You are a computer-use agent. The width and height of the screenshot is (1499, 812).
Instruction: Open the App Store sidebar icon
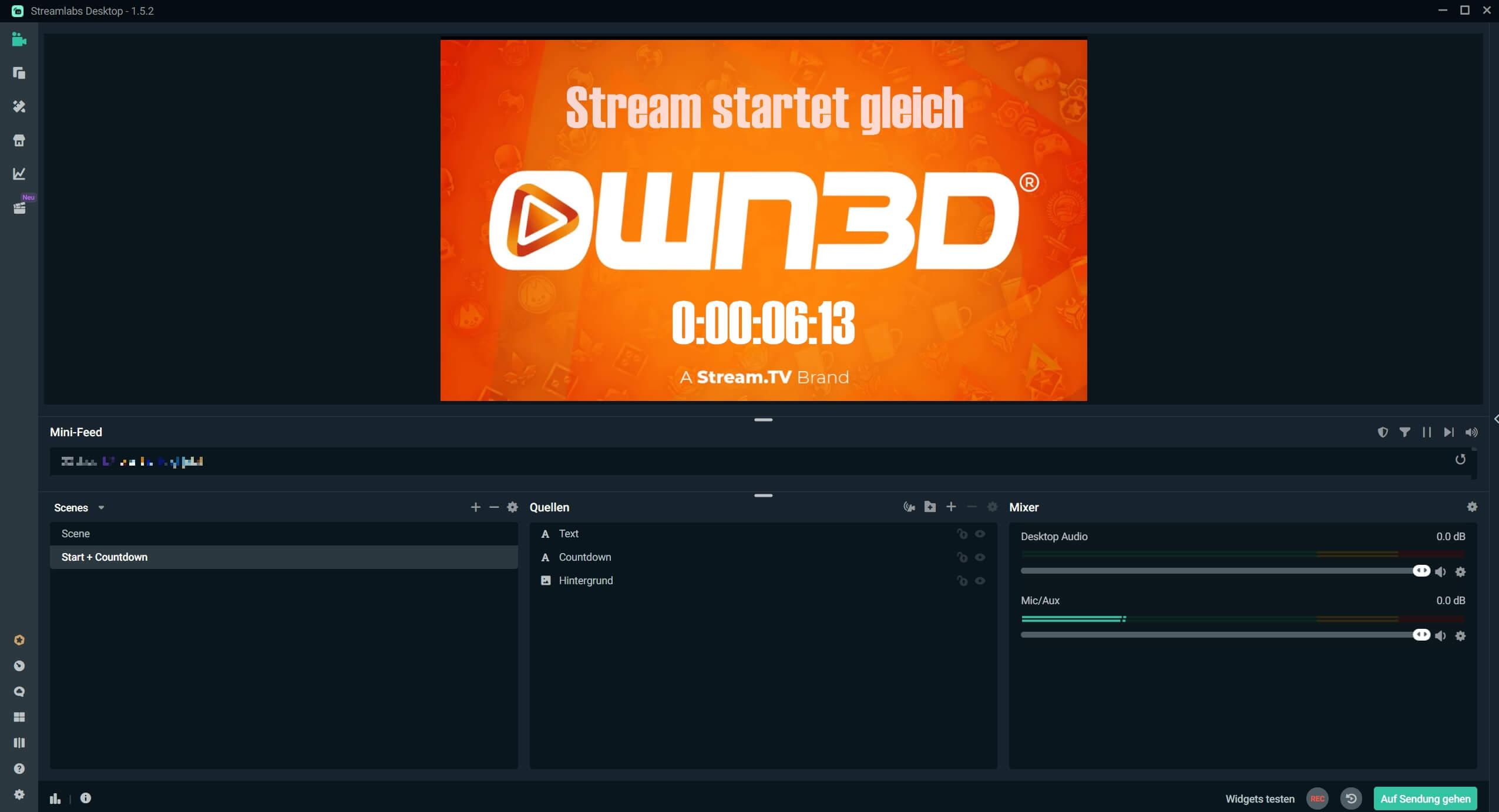(19, 140)
